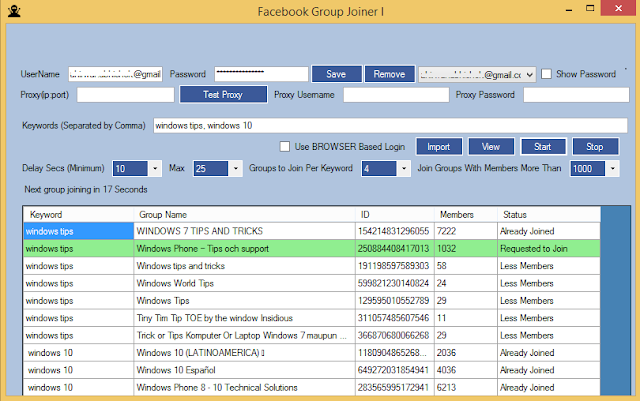640x401 pixels.
Task: Open Groups to Join Per Keyword dropdown
Action: (404, 169)
